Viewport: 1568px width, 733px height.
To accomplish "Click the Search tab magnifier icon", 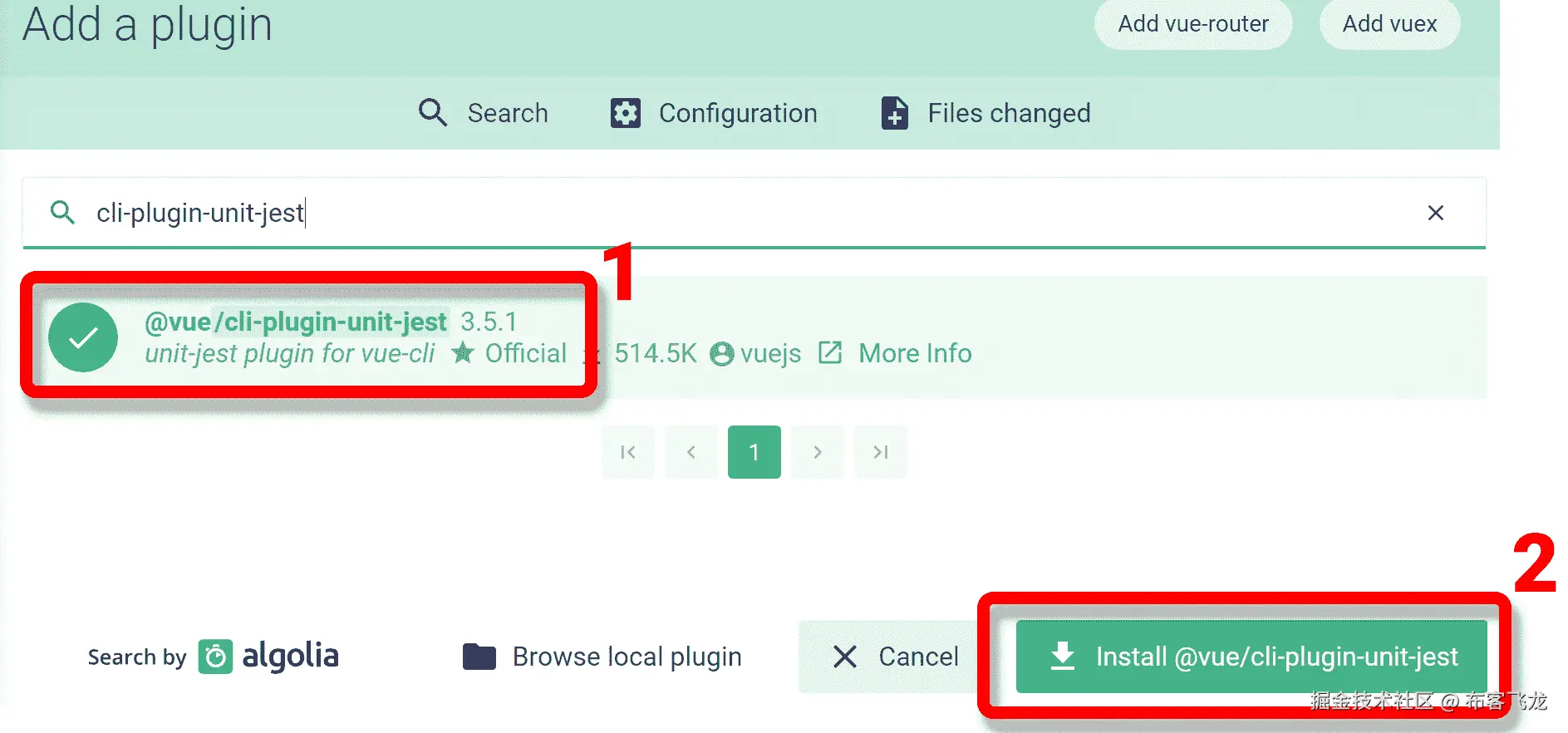I will click(x=432, y=112).
